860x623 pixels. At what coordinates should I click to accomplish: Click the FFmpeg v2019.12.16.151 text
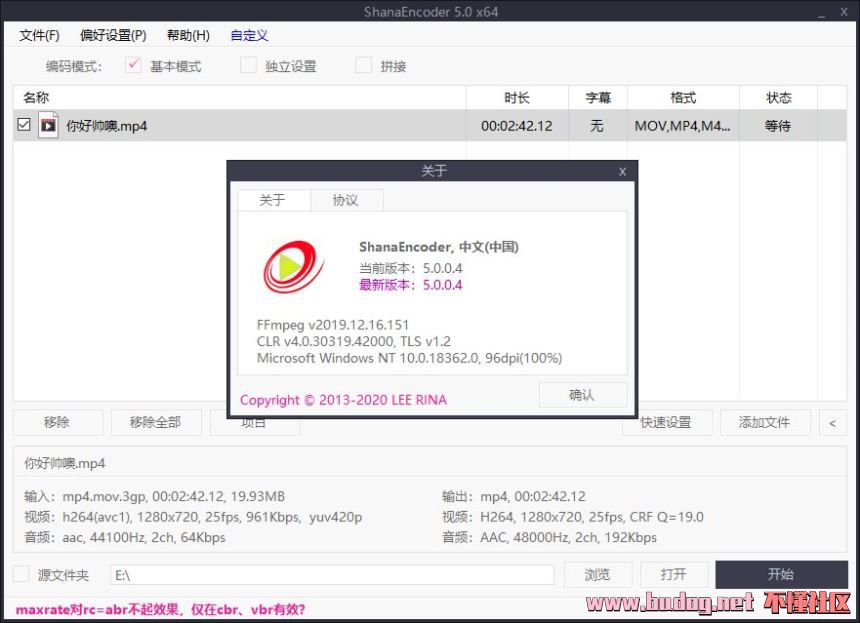333,325
